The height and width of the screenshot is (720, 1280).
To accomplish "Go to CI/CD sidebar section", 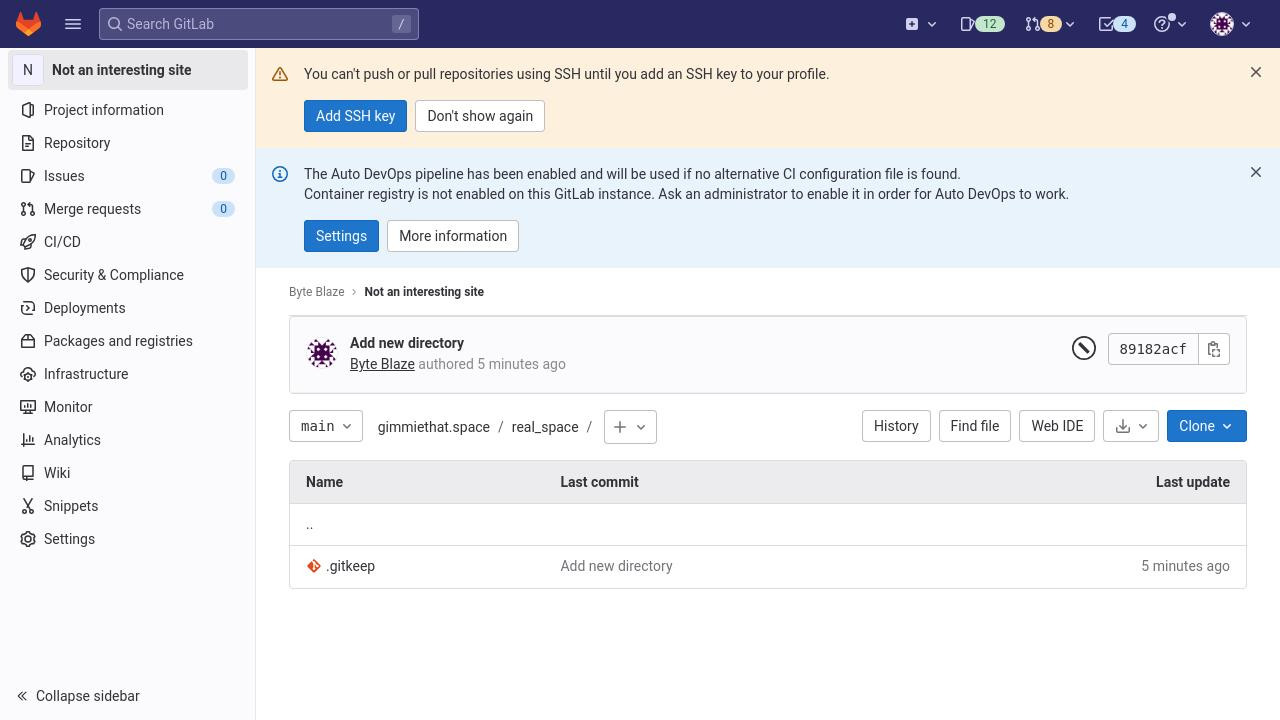I will (62, 242).
